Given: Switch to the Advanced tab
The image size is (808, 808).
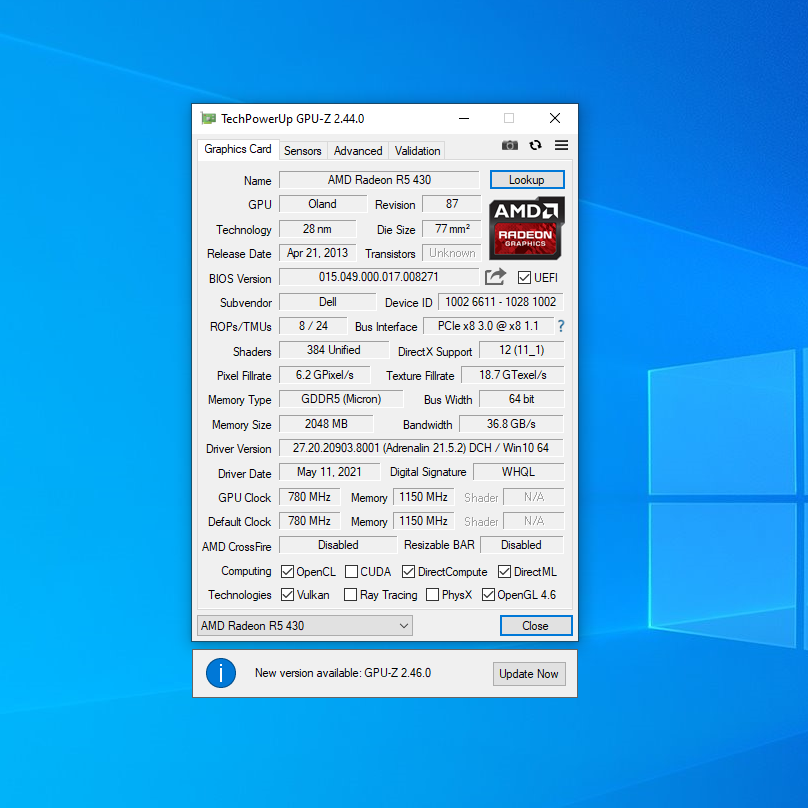Looking at the screenshot, I should tap(358, 151).
